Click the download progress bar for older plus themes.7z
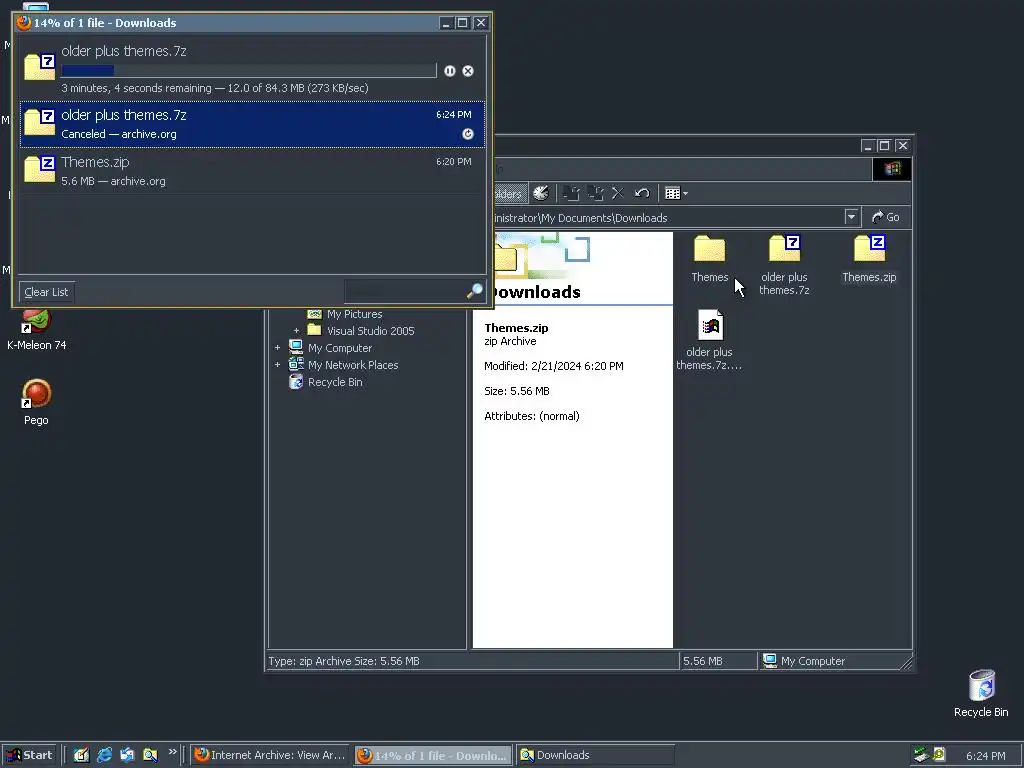The width and height of the screenshot is (1024, 768). click(248, 71)
